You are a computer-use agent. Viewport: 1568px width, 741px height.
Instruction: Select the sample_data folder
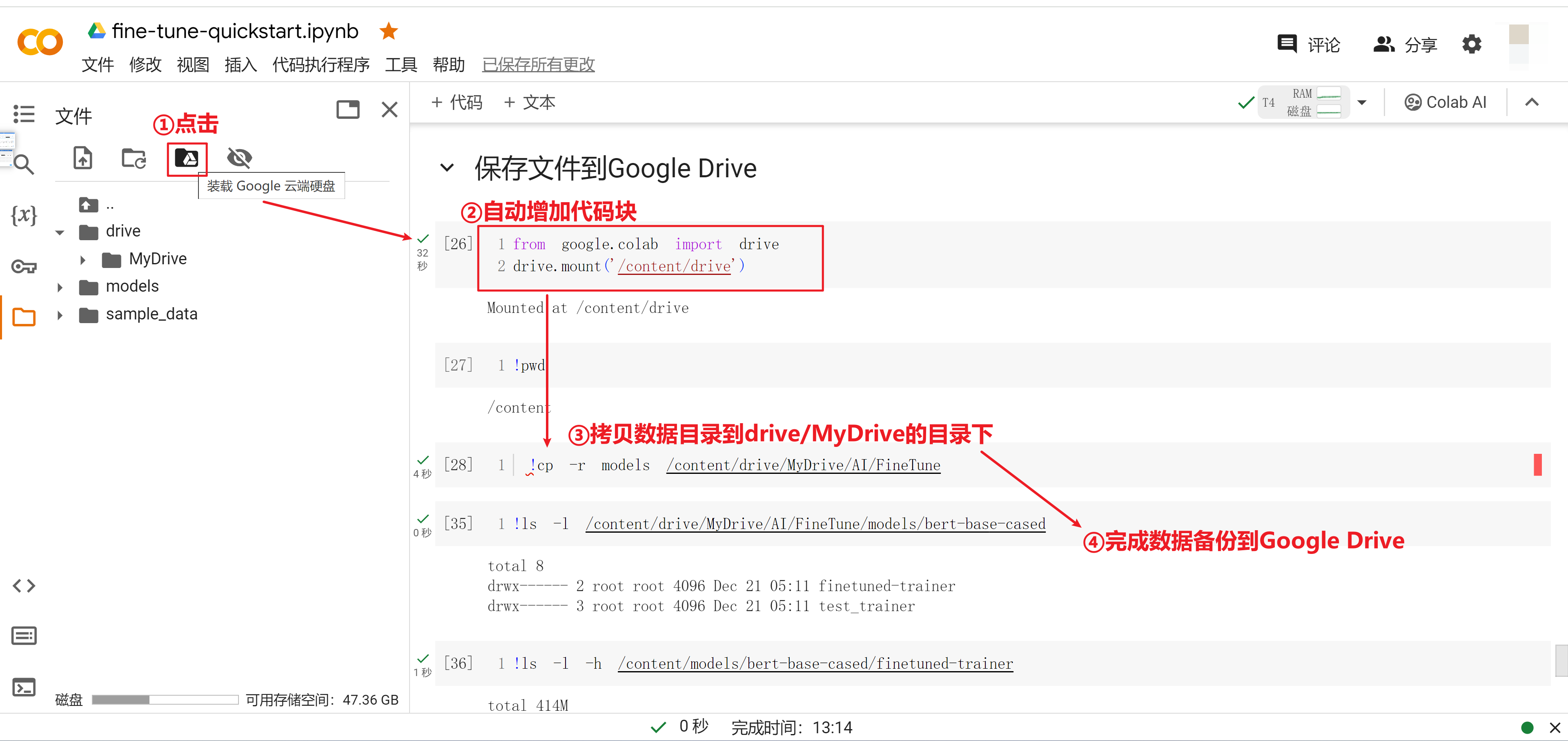pyautogui.click(x=151, y=314)
